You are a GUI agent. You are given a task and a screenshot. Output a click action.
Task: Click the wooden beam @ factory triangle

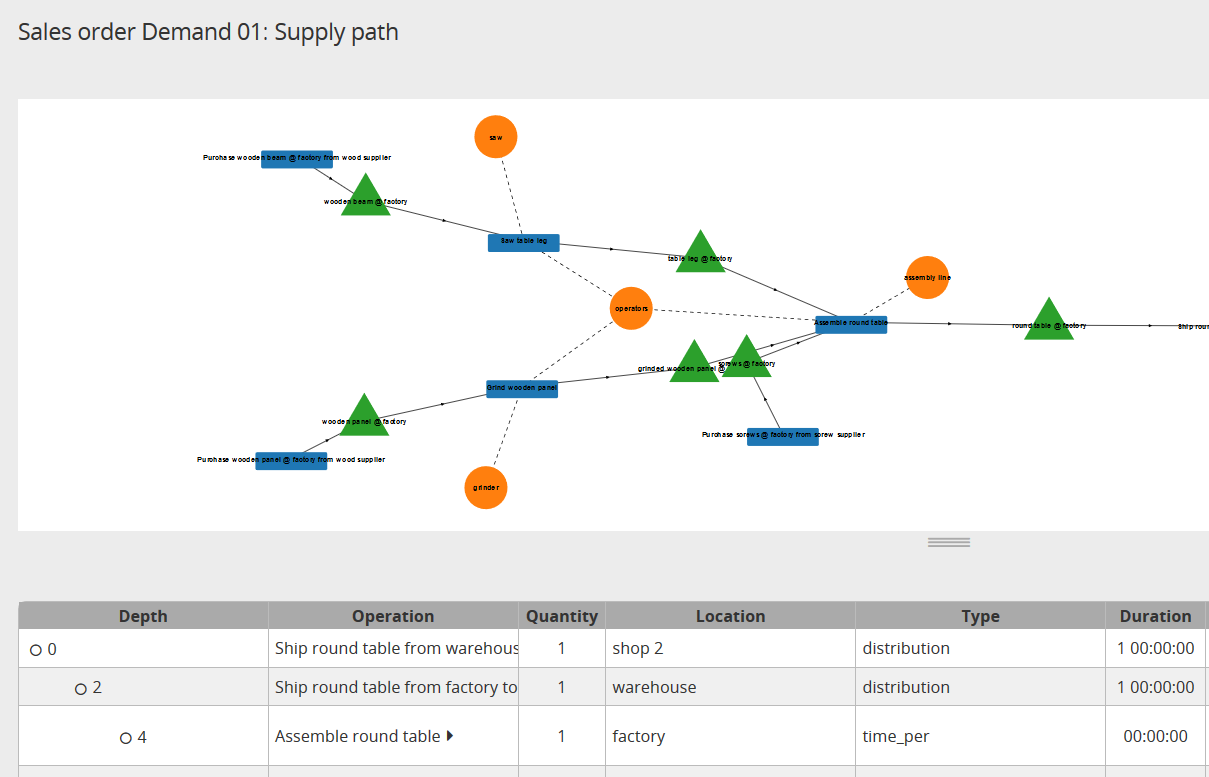pyautogui.click(x=365, y=197)
